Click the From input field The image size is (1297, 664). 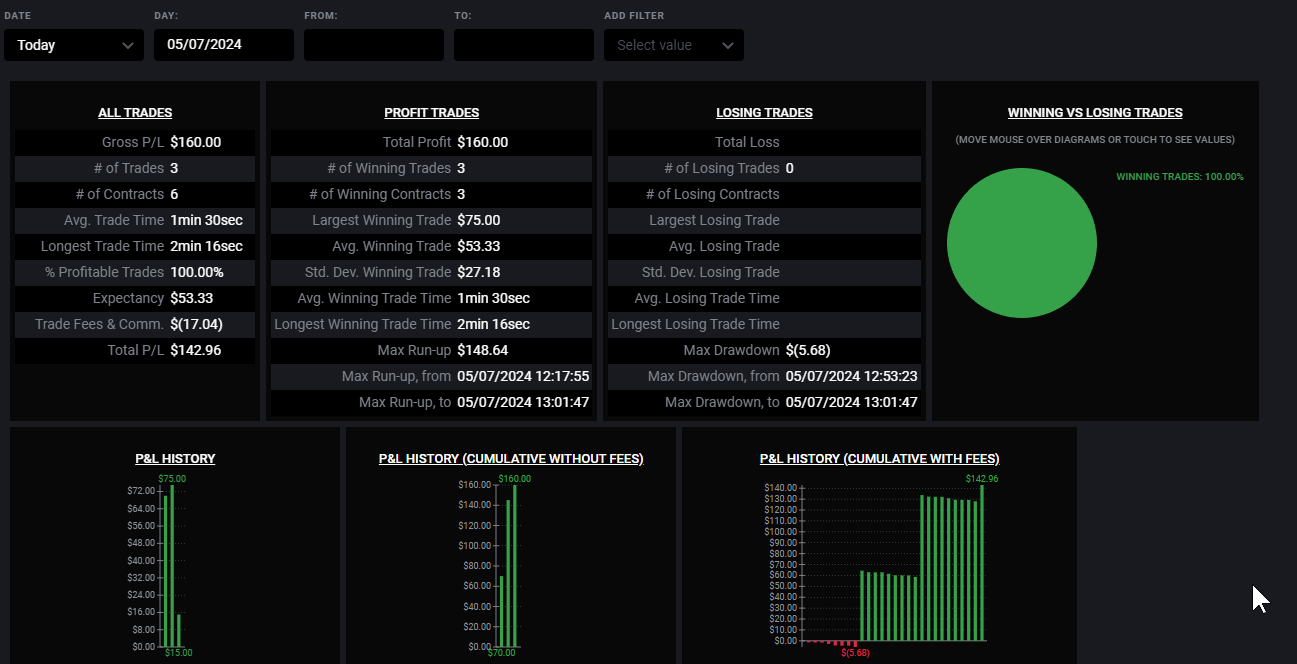pos(374,45)
